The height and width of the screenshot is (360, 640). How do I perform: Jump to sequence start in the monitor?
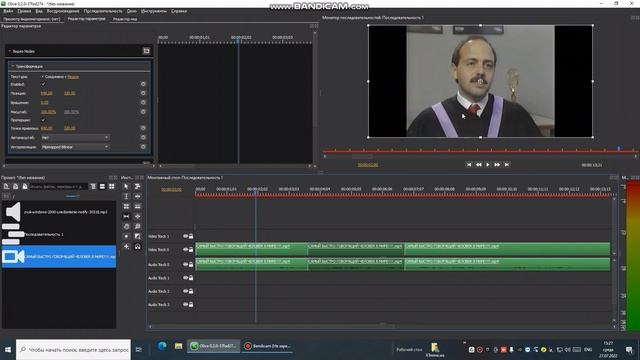469,164
